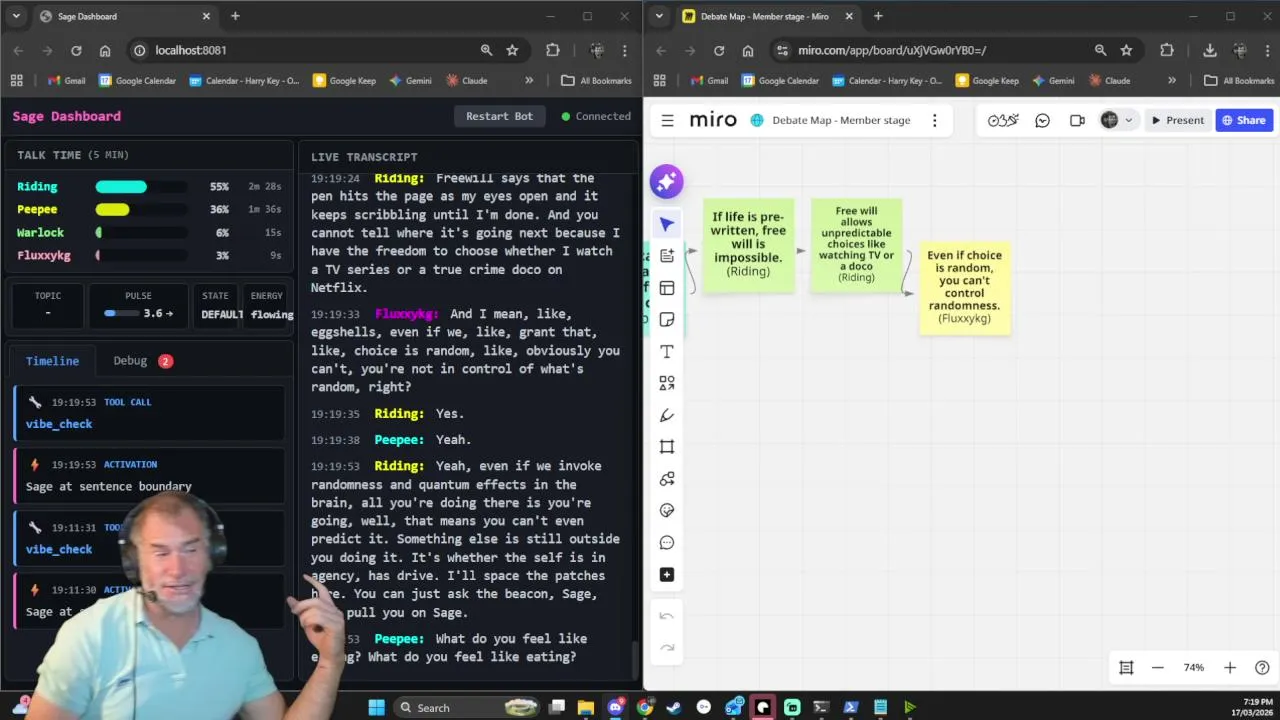The width and height of the screenshot is (1280, 720).
Task: Expand bookmarks overflow chevron in Sage window
Action: (x=529, y=81)
